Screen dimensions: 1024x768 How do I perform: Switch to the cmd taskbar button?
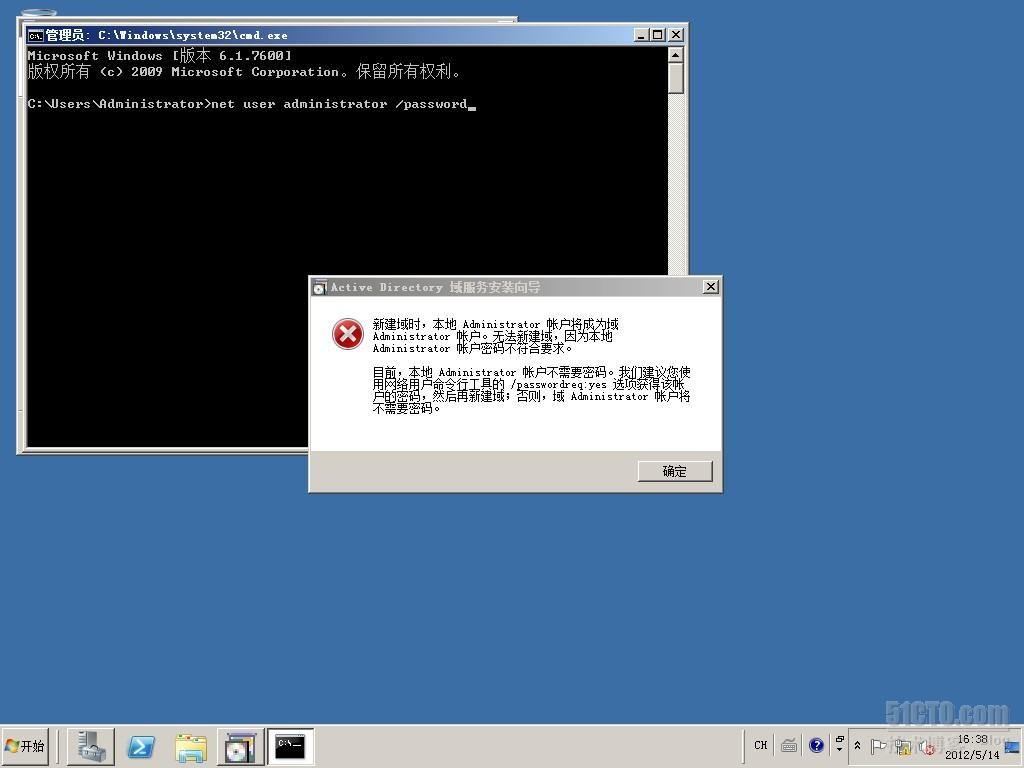coord(290,746)
